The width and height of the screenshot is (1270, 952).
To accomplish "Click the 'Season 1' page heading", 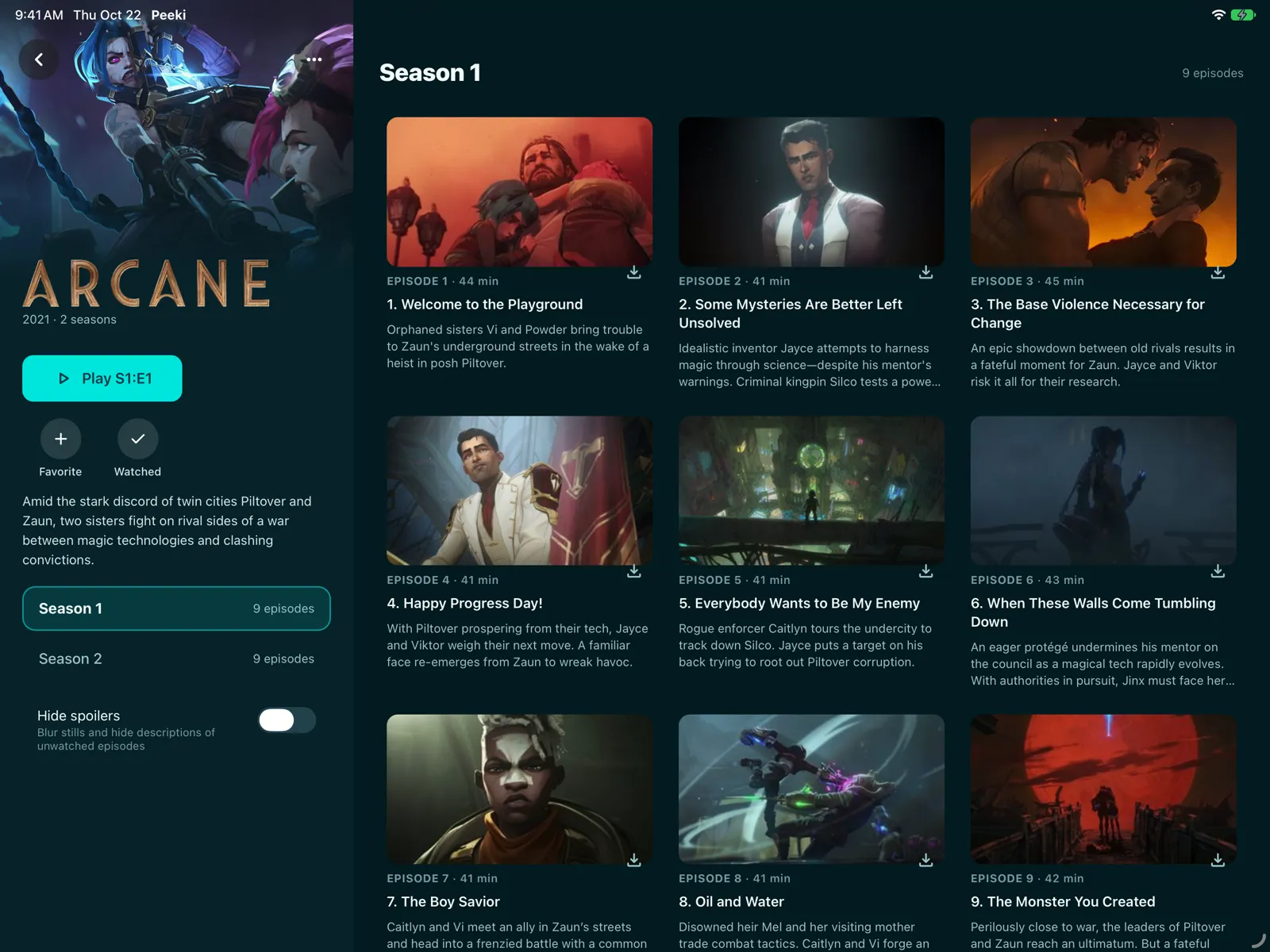I will tap(430, 73).
